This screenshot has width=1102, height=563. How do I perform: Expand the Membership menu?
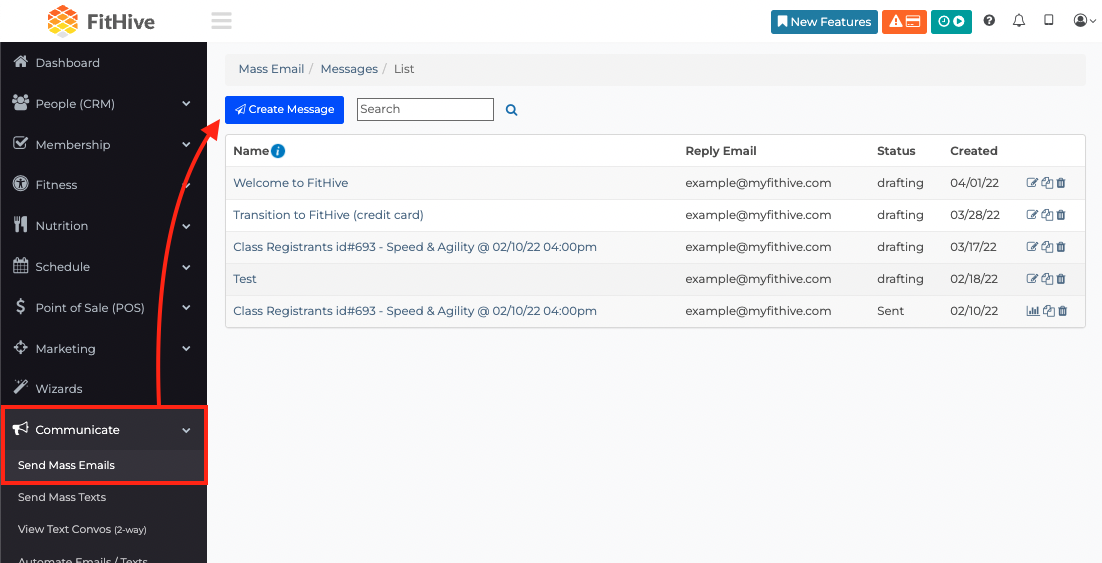pos(103,144)
